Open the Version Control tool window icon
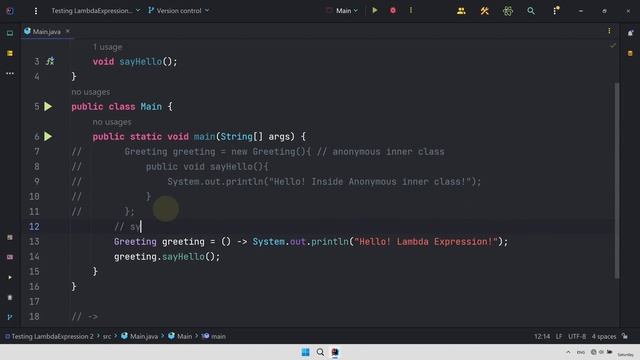 point(10,317)
